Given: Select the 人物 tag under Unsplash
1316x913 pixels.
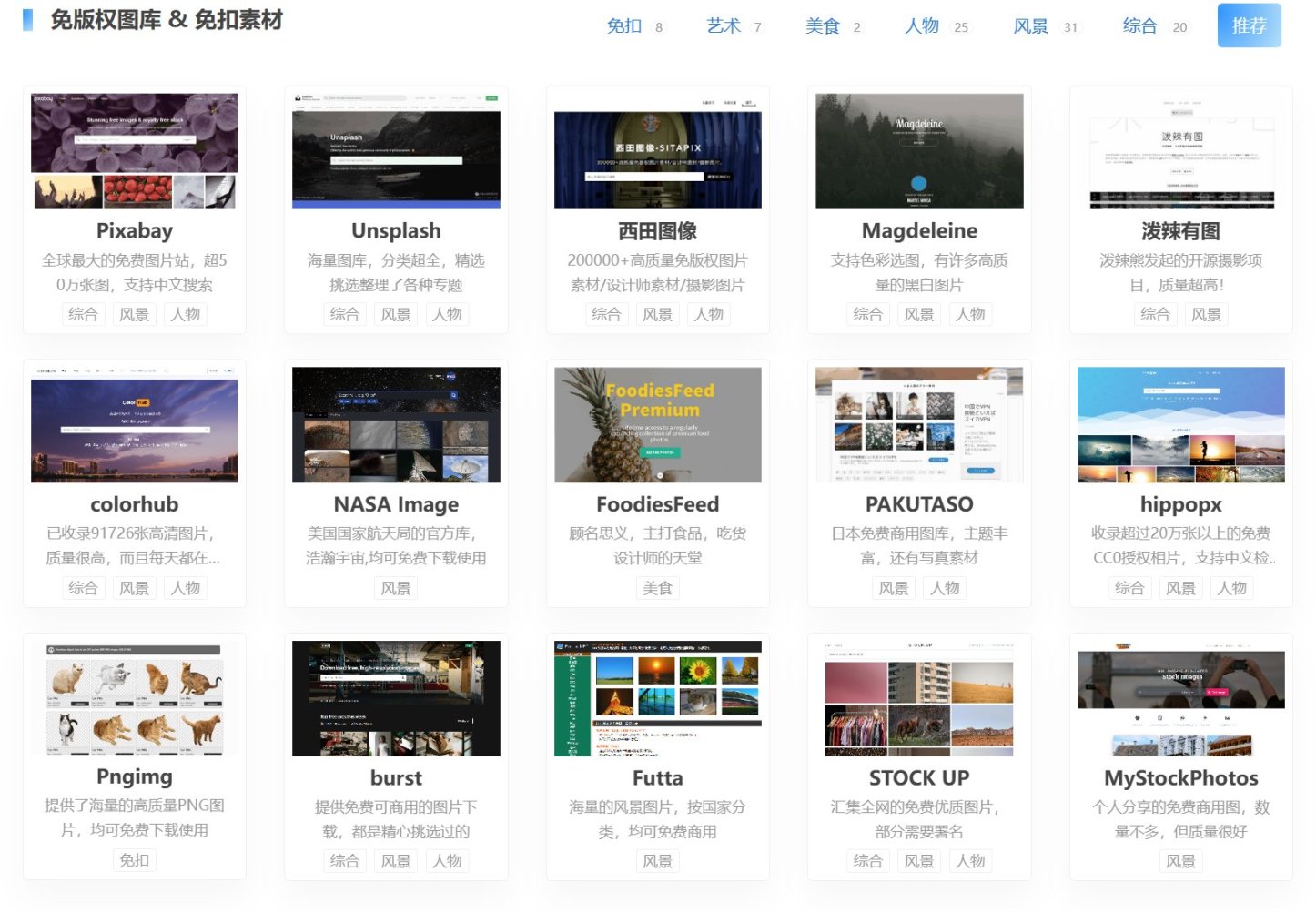Looking at the screenshot, I should coord(448,314).
